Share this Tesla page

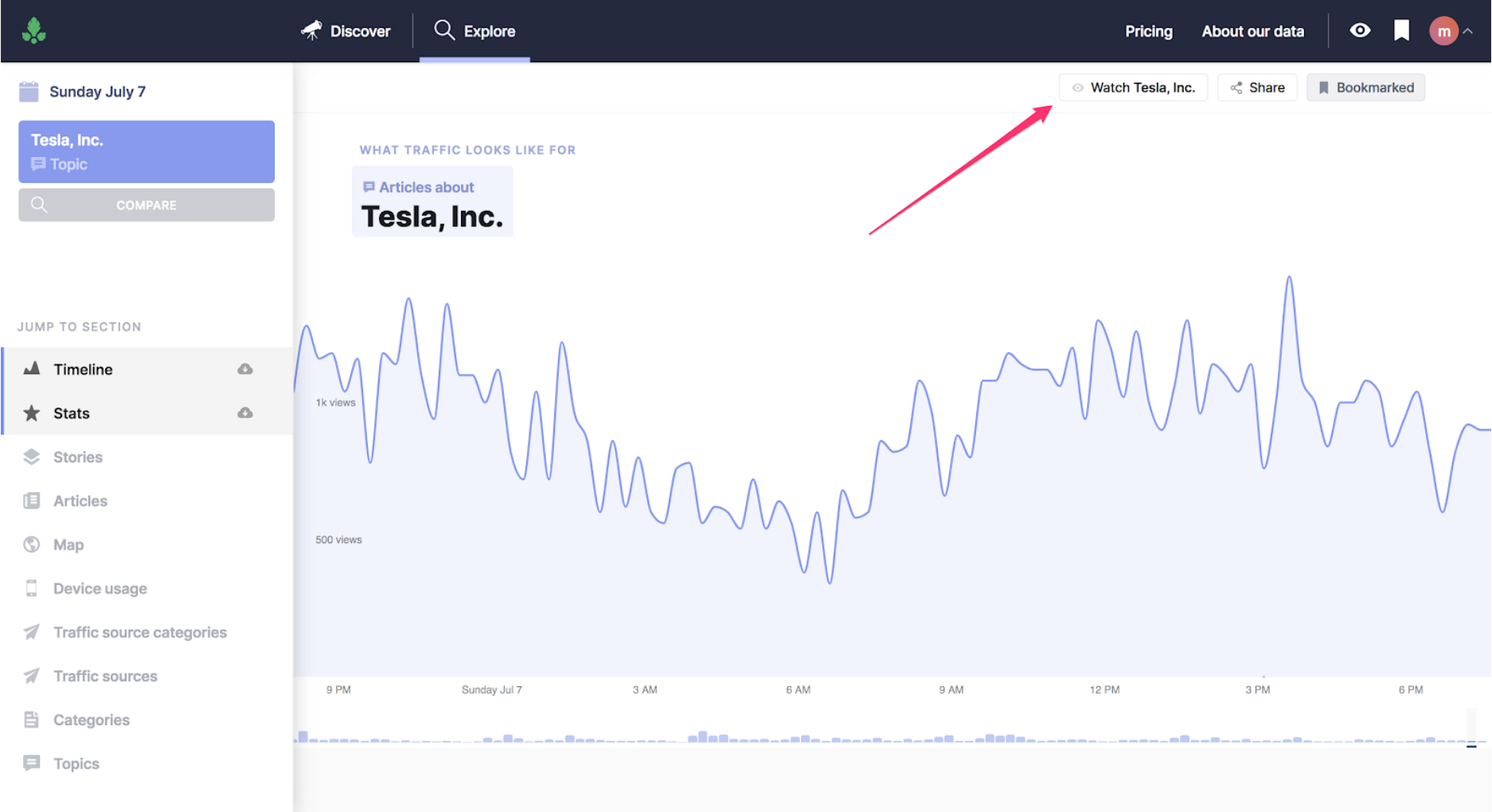point(1257,88)
